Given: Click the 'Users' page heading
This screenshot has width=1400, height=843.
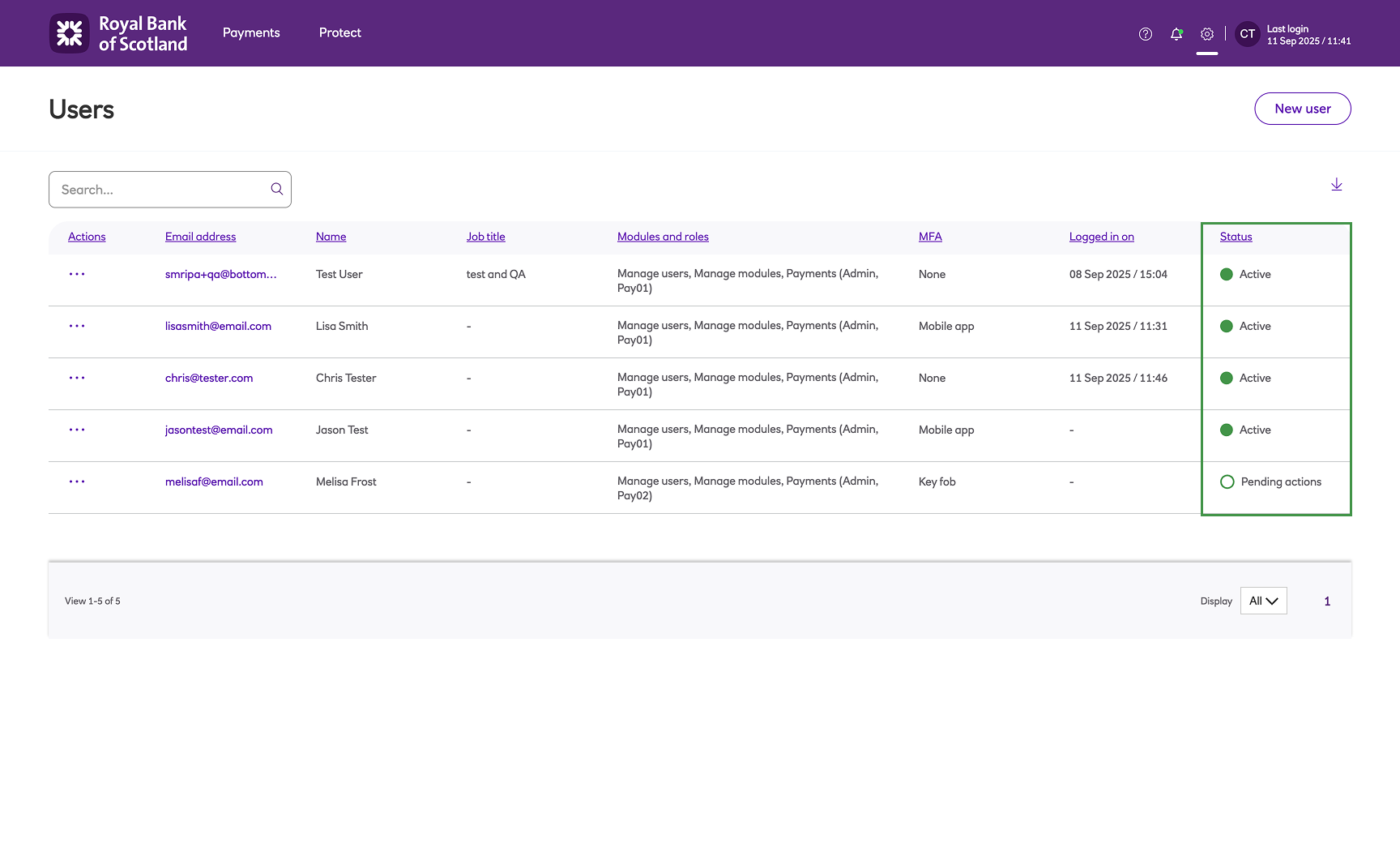Looking at the screenshot, I should [81, 109].
